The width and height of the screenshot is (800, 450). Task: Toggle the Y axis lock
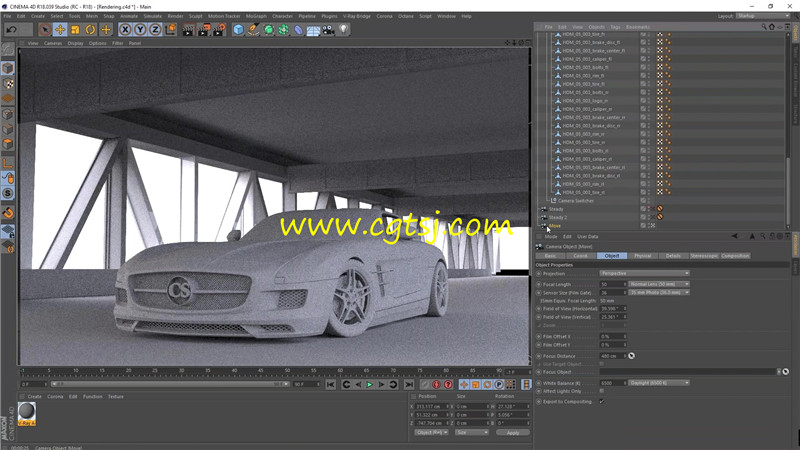[140, 30]
